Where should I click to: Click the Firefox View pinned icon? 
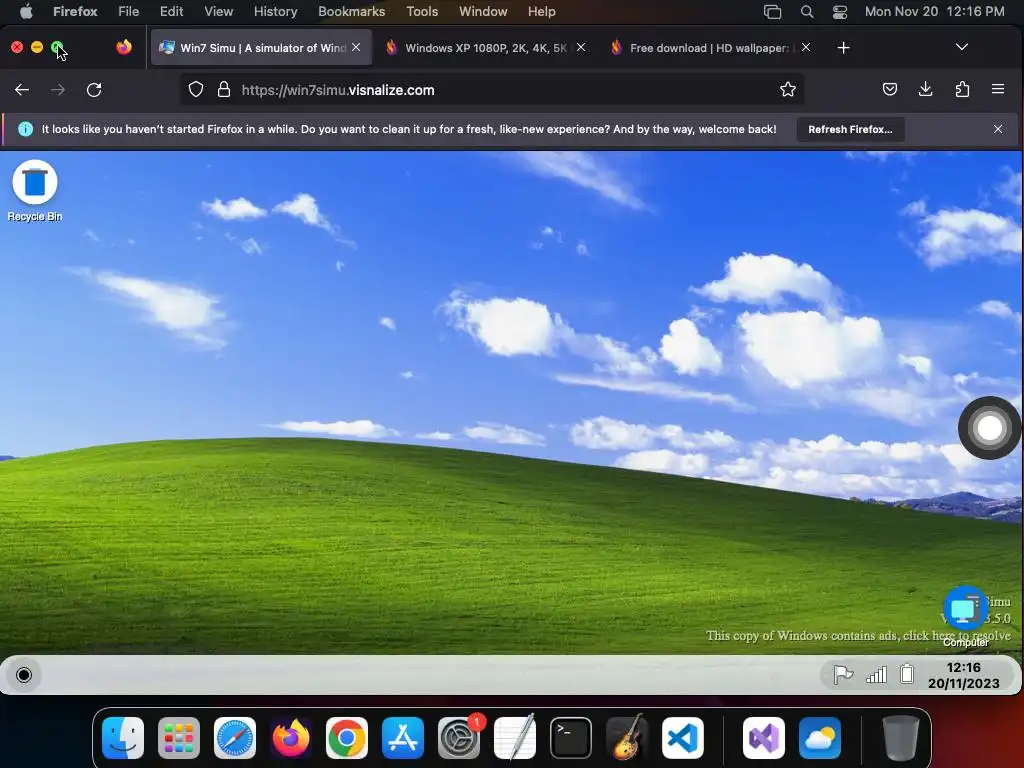(x=124, y=47)
